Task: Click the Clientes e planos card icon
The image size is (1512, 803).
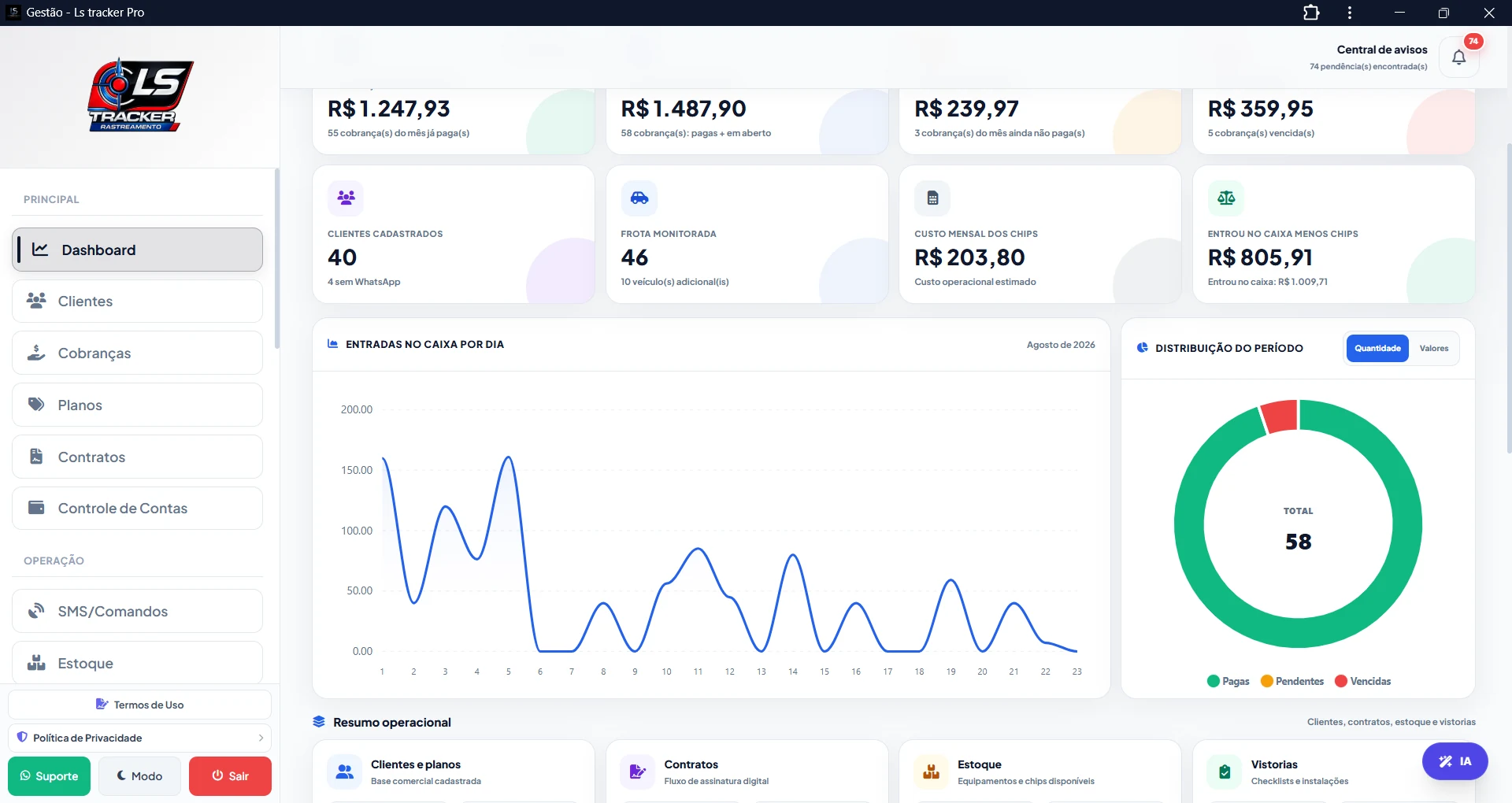Action: tap(345, 772)
